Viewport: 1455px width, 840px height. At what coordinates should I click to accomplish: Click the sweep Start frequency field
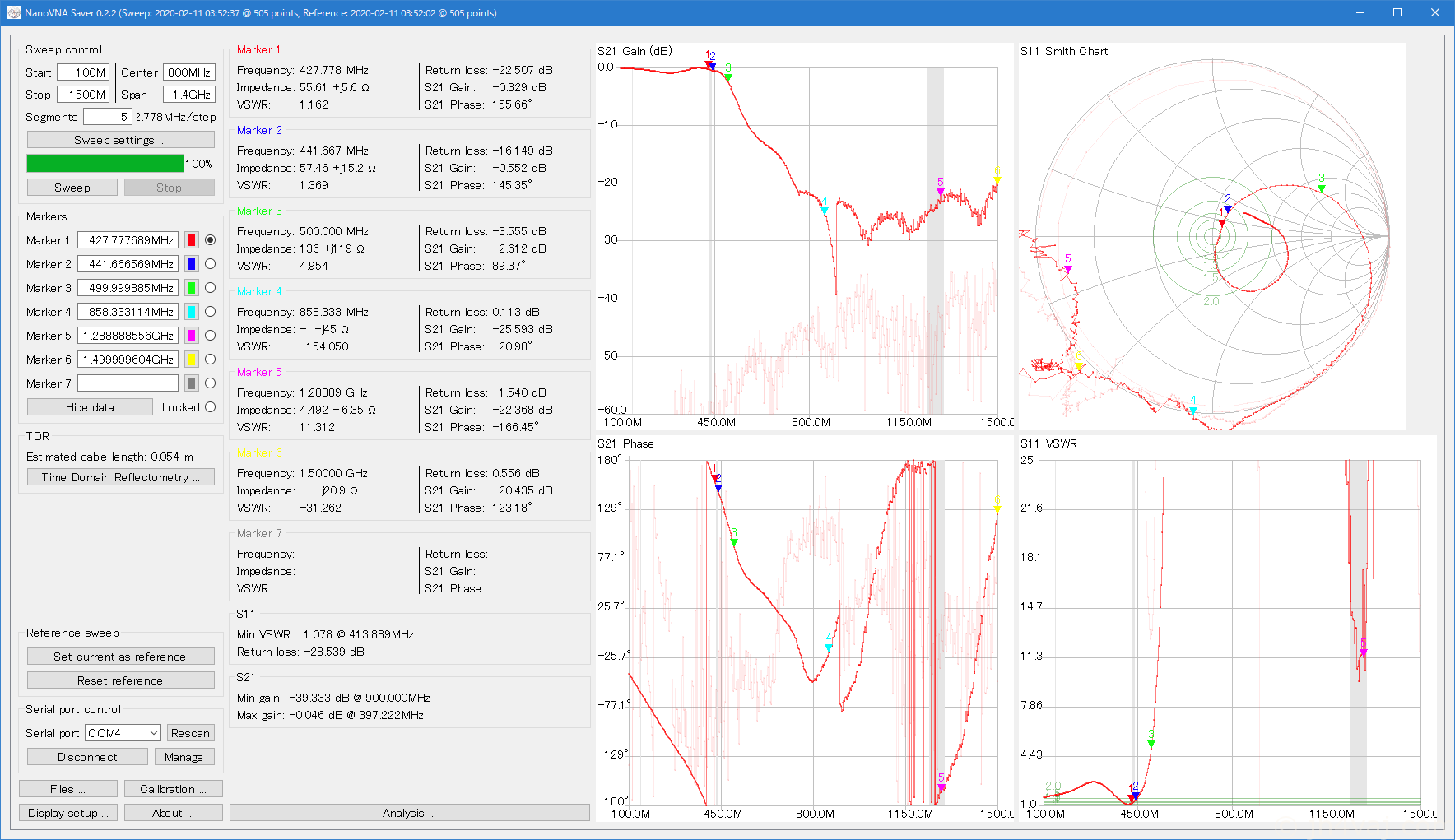(83, 72)
